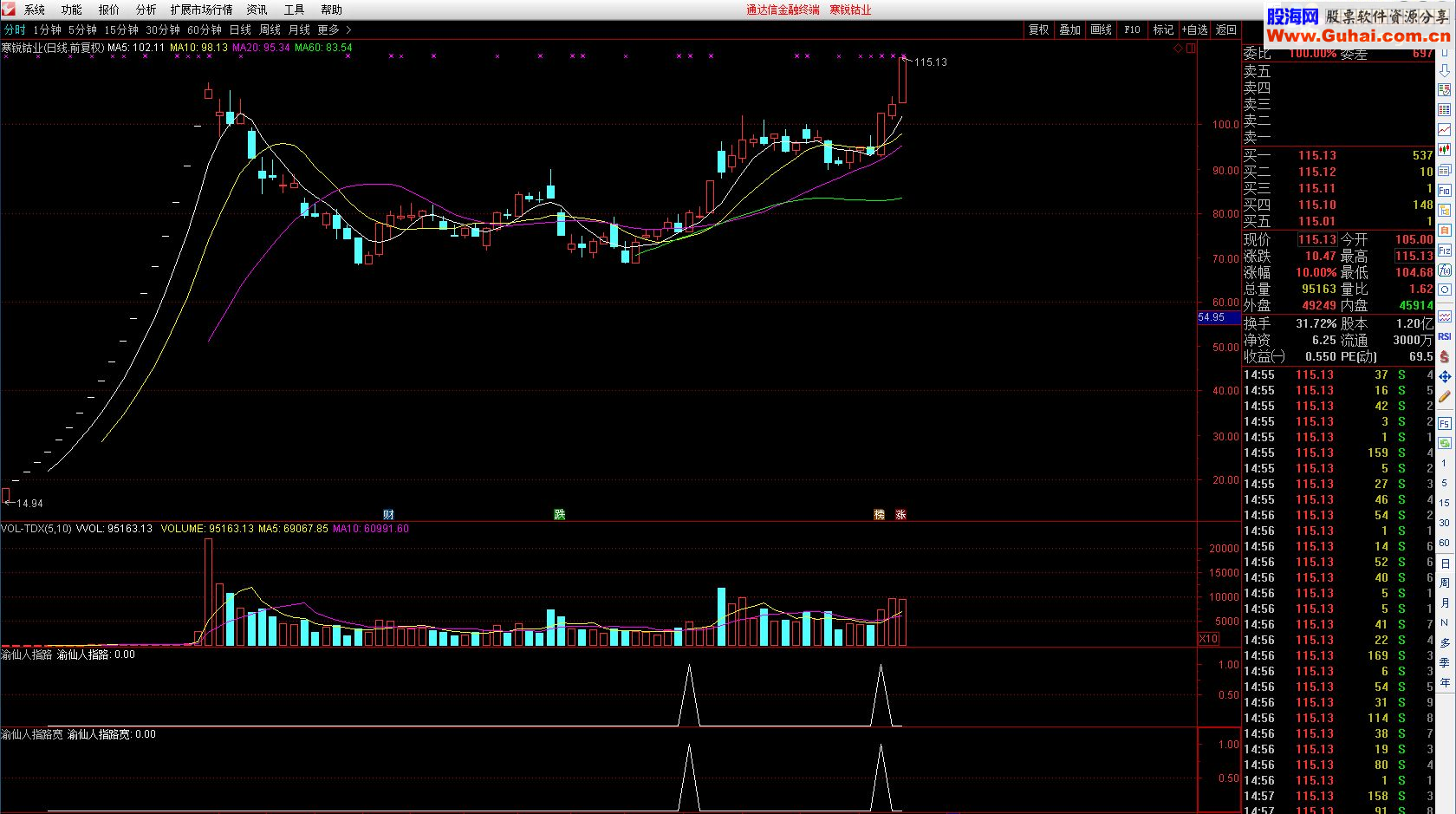The image size is (1456, 814).
Task: Select the 60-minute period in sidebar
Action: click(1445, 543)
